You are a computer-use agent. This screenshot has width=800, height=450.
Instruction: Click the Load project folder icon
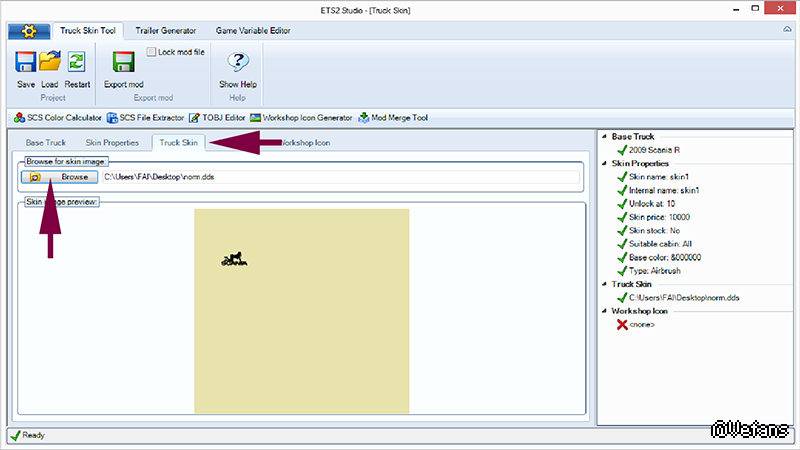(50, 62)
